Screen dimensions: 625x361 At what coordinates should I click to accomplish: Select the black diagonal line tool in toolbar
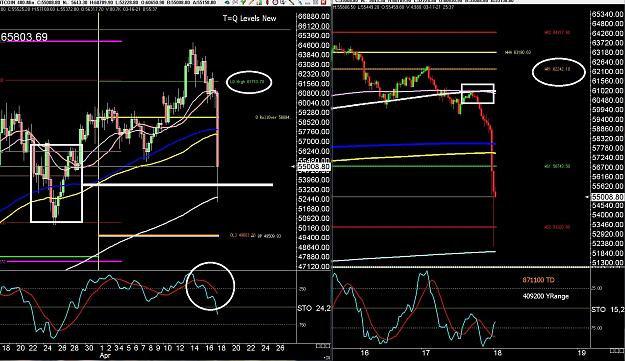pyautogui.click(x=291, y=2)
